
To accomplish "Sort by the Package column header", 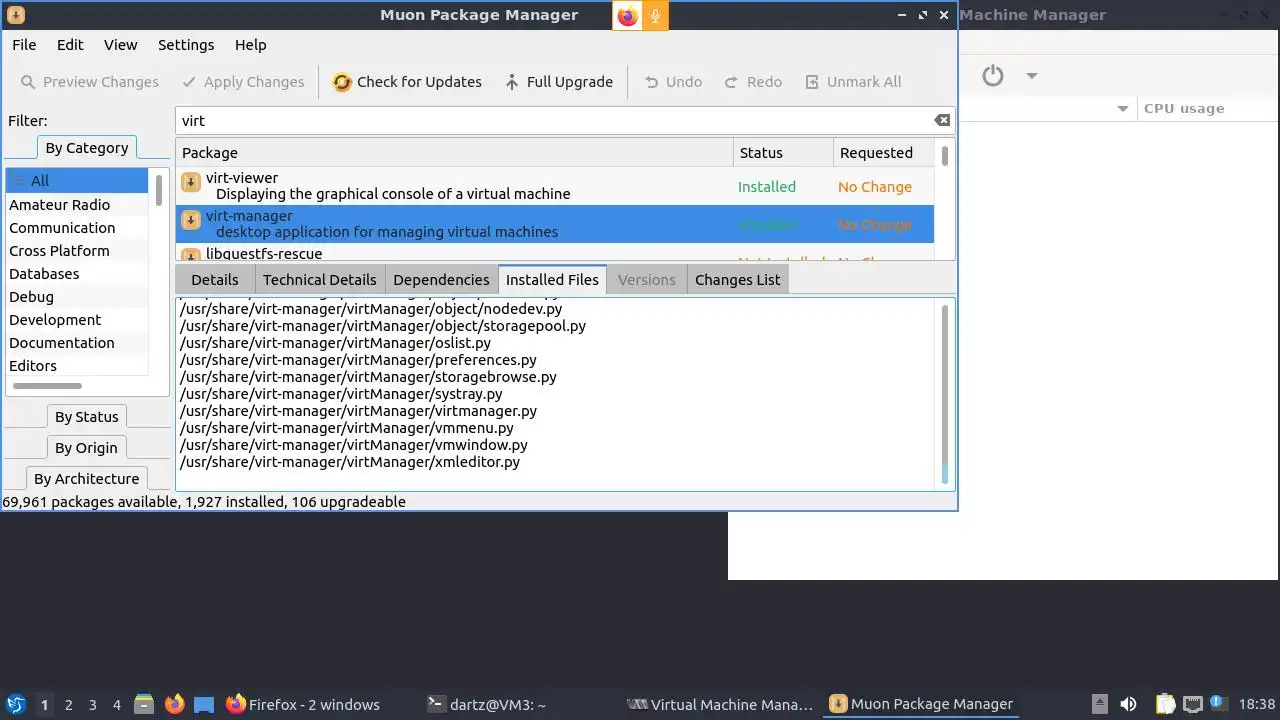I will (x=455, y=153).
